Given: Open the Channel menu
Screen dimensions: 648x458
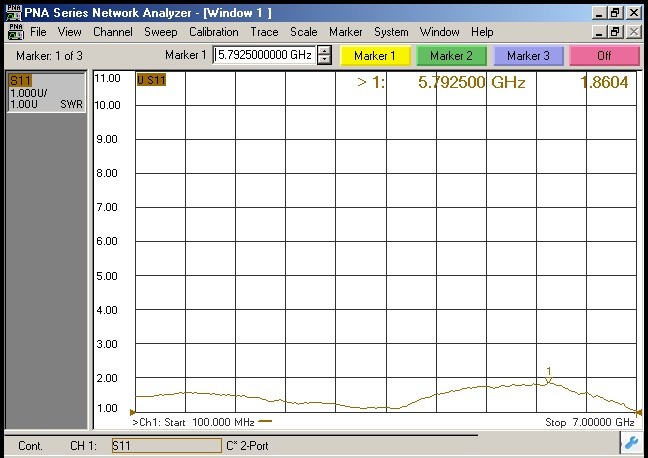Looking at the screenshot, I should coord(113,32).
